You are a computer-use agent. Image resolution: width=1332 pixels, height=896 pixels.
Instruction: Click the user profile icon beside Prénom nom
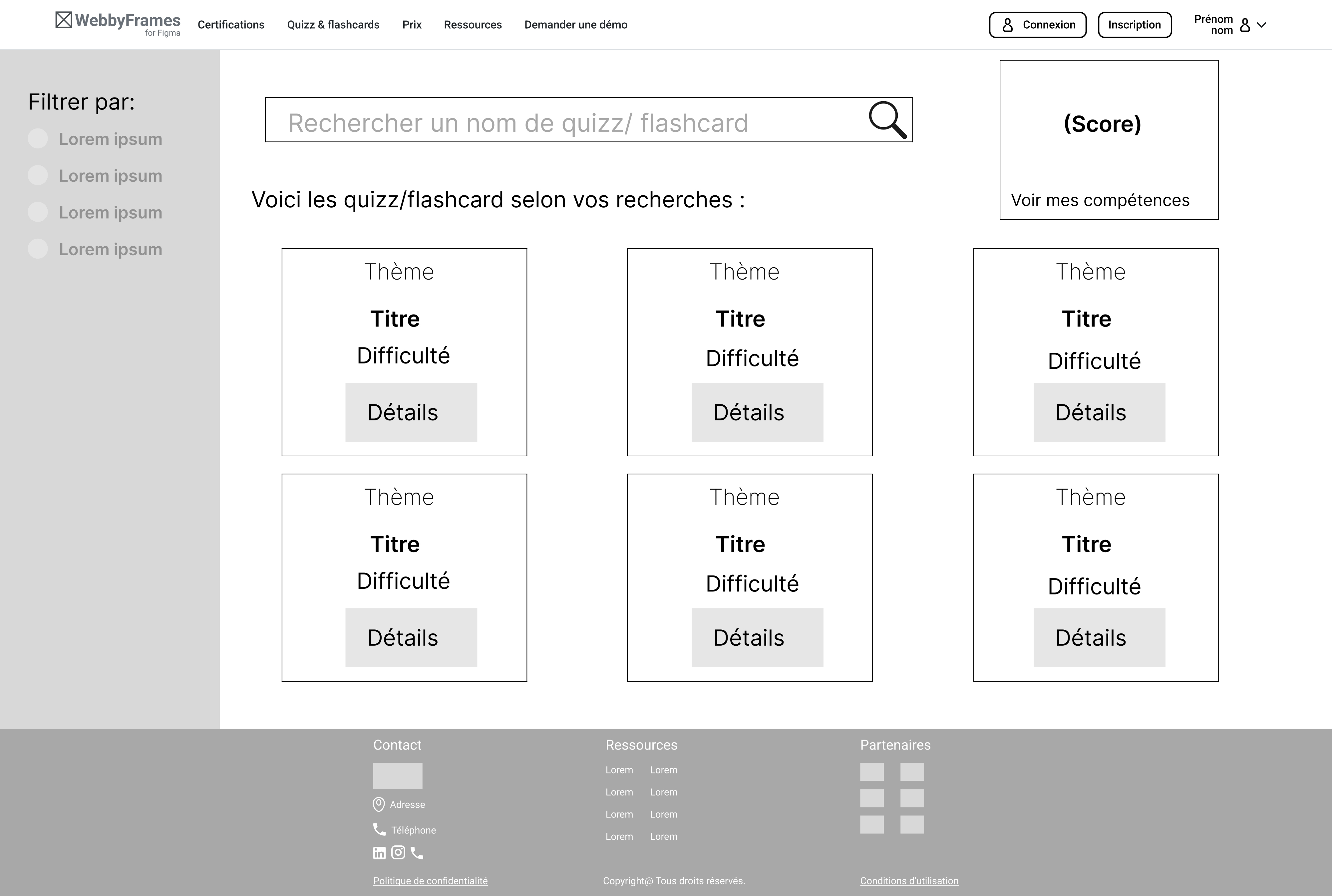1244,25
